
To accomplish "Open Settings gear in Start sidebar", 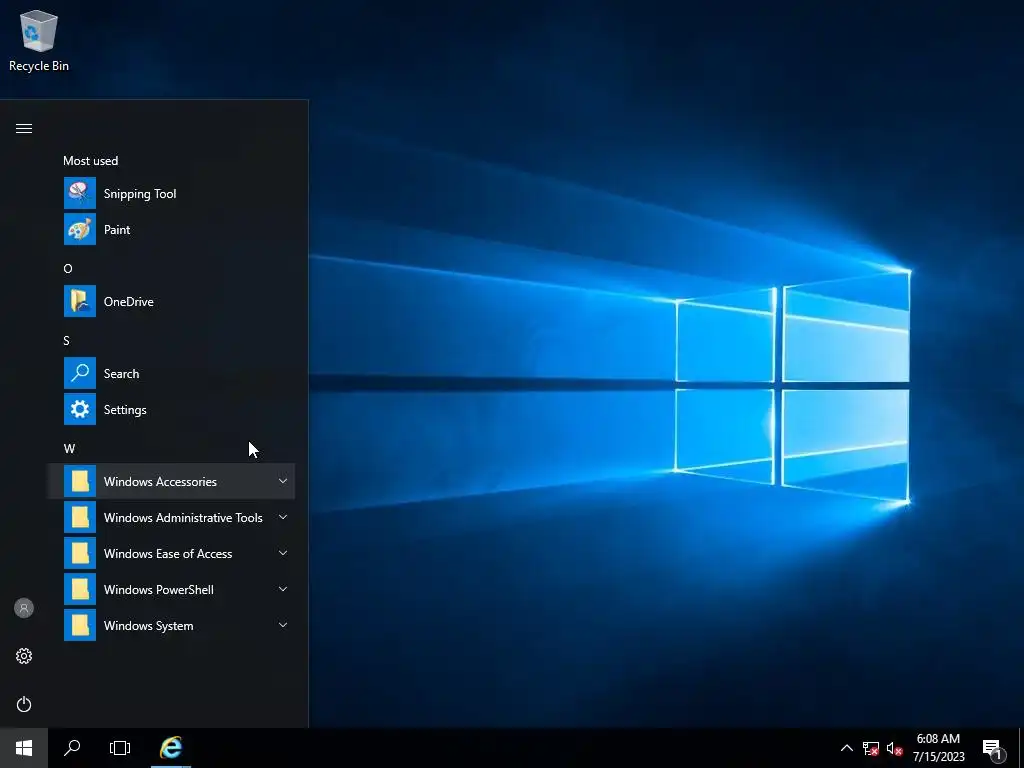I will click(x=24, y=656).
